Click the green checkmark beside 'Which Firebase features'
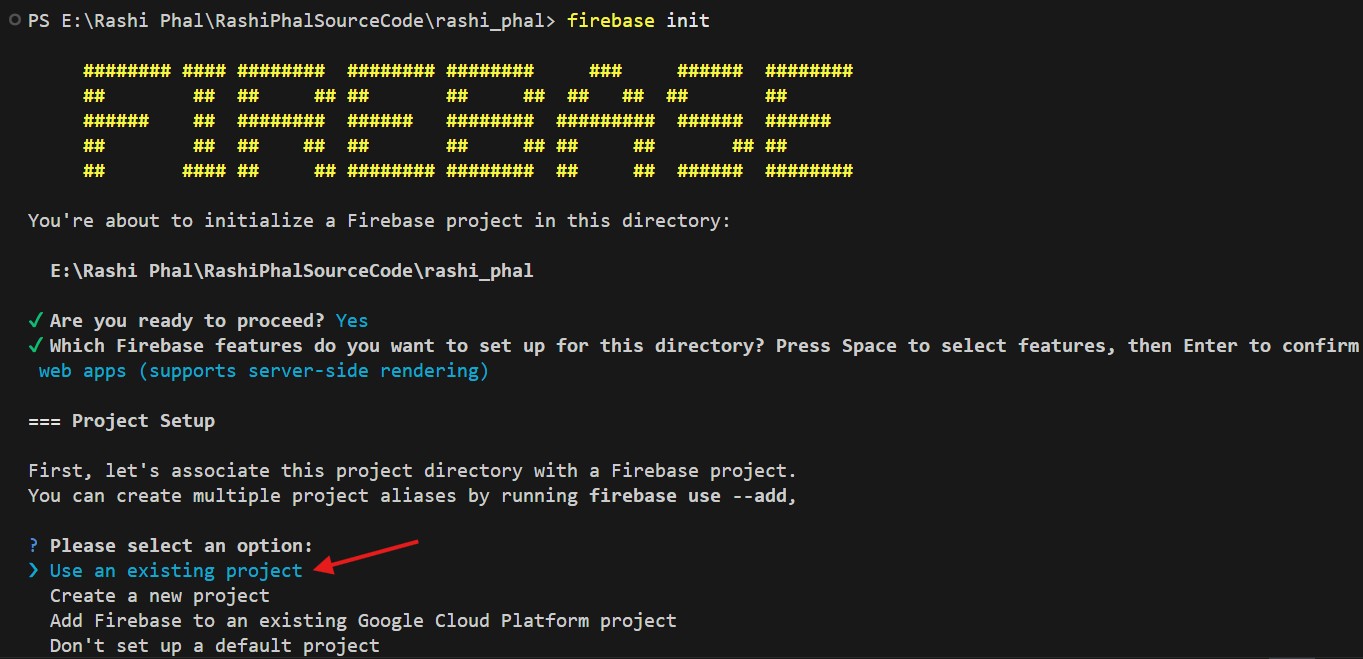The width and height of the screenshot is (1363, 659). click(35, 346)
